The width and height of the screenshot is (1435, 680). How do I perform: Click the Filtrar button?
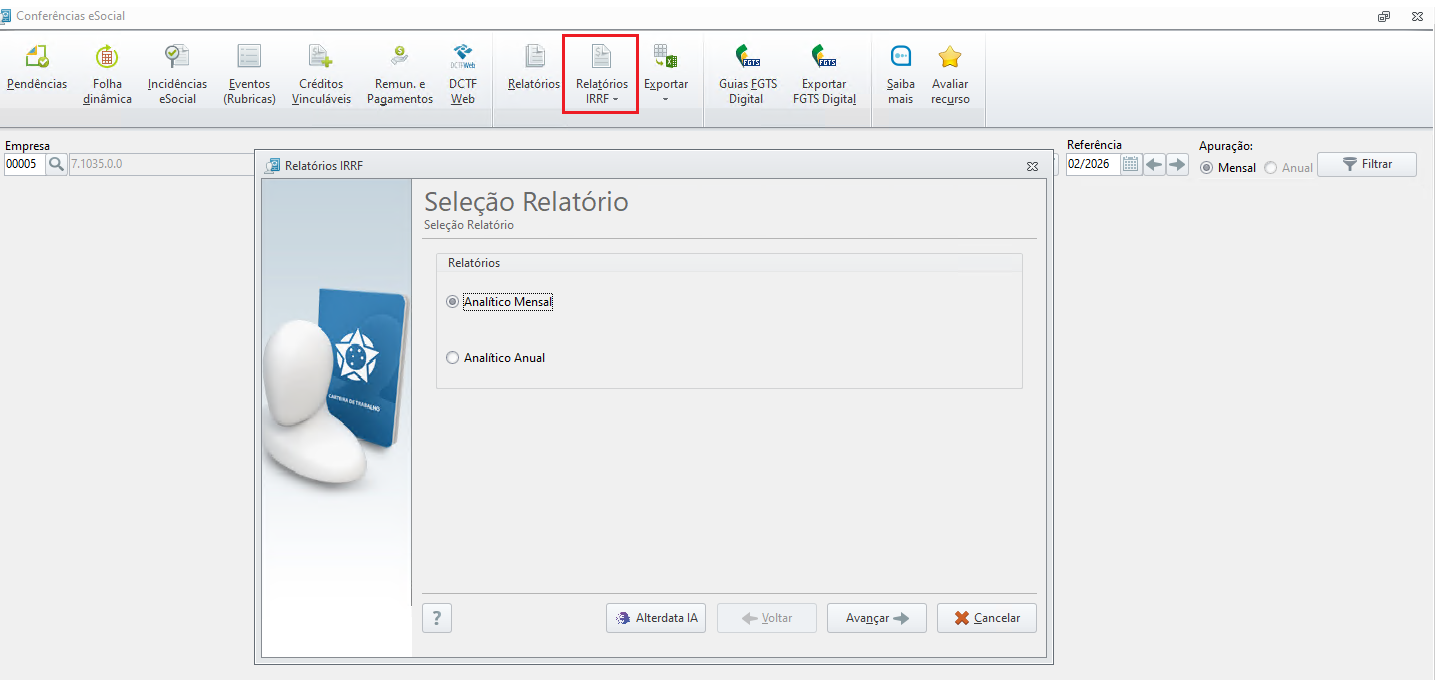tap(1367, 164)
